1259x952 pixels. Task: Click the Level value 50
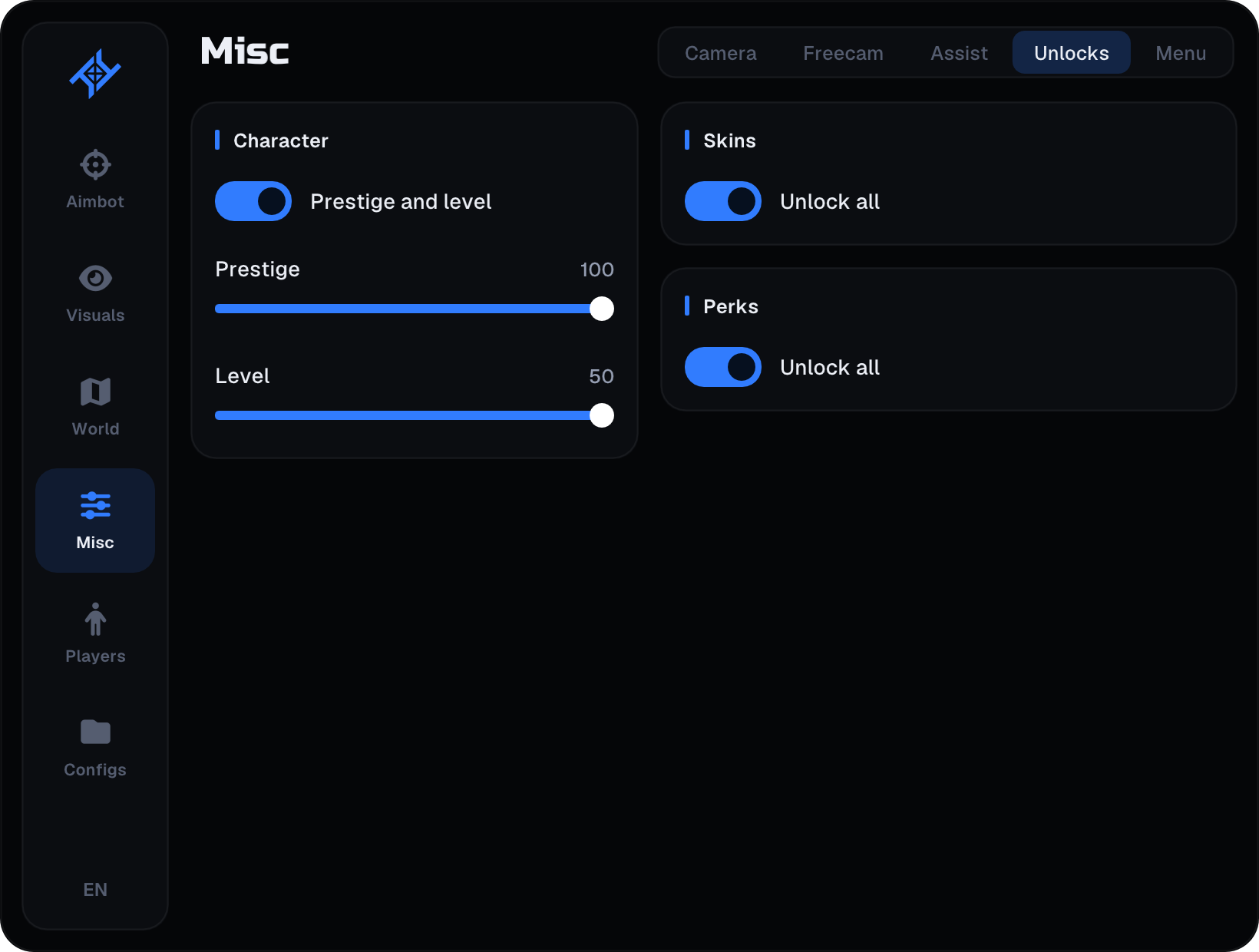tap(601, 376)
